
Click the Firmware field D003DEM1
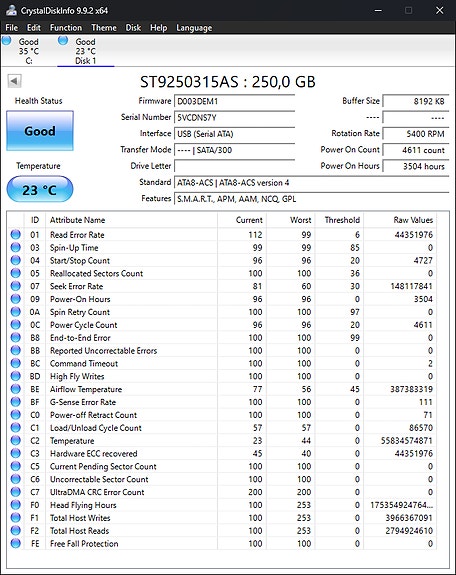234,101
